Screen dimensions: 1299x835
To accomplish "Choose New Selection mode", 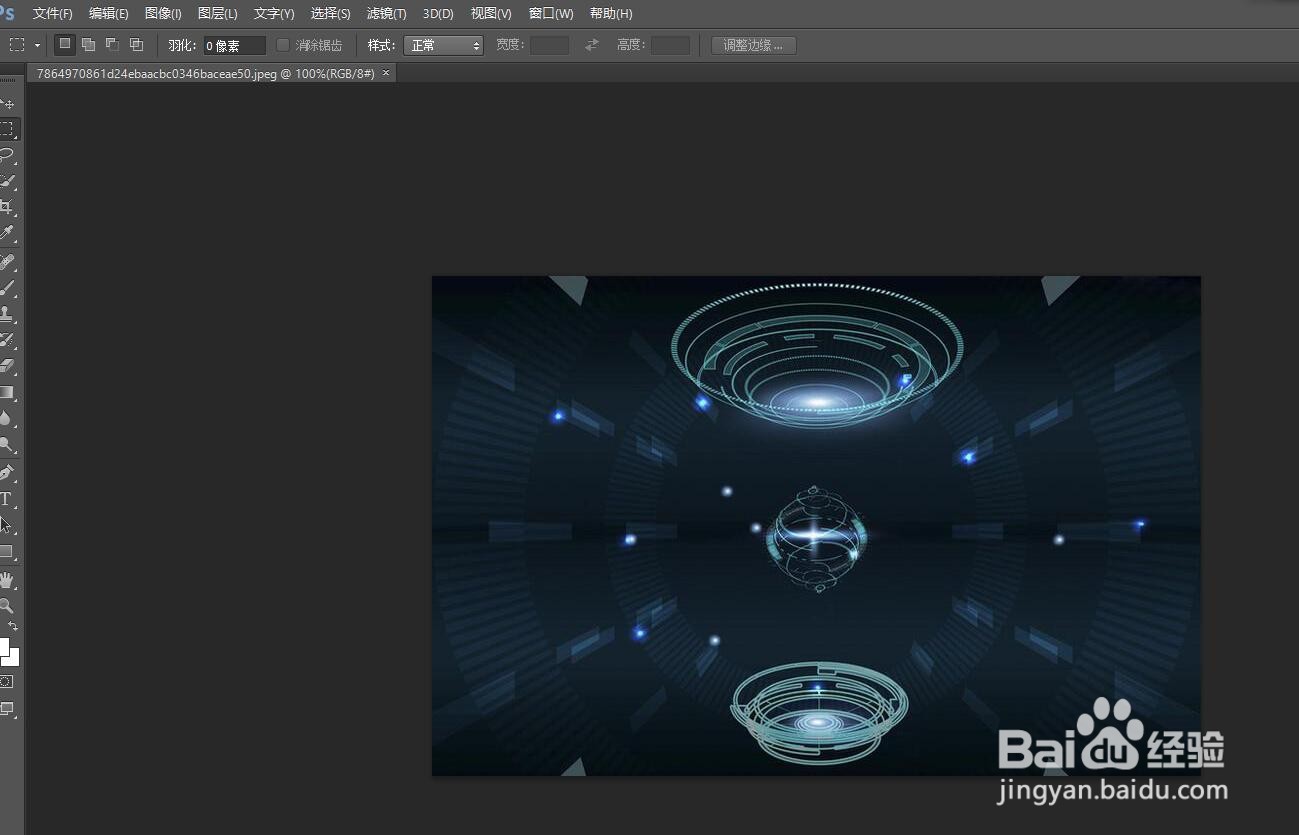I will 64,44.
